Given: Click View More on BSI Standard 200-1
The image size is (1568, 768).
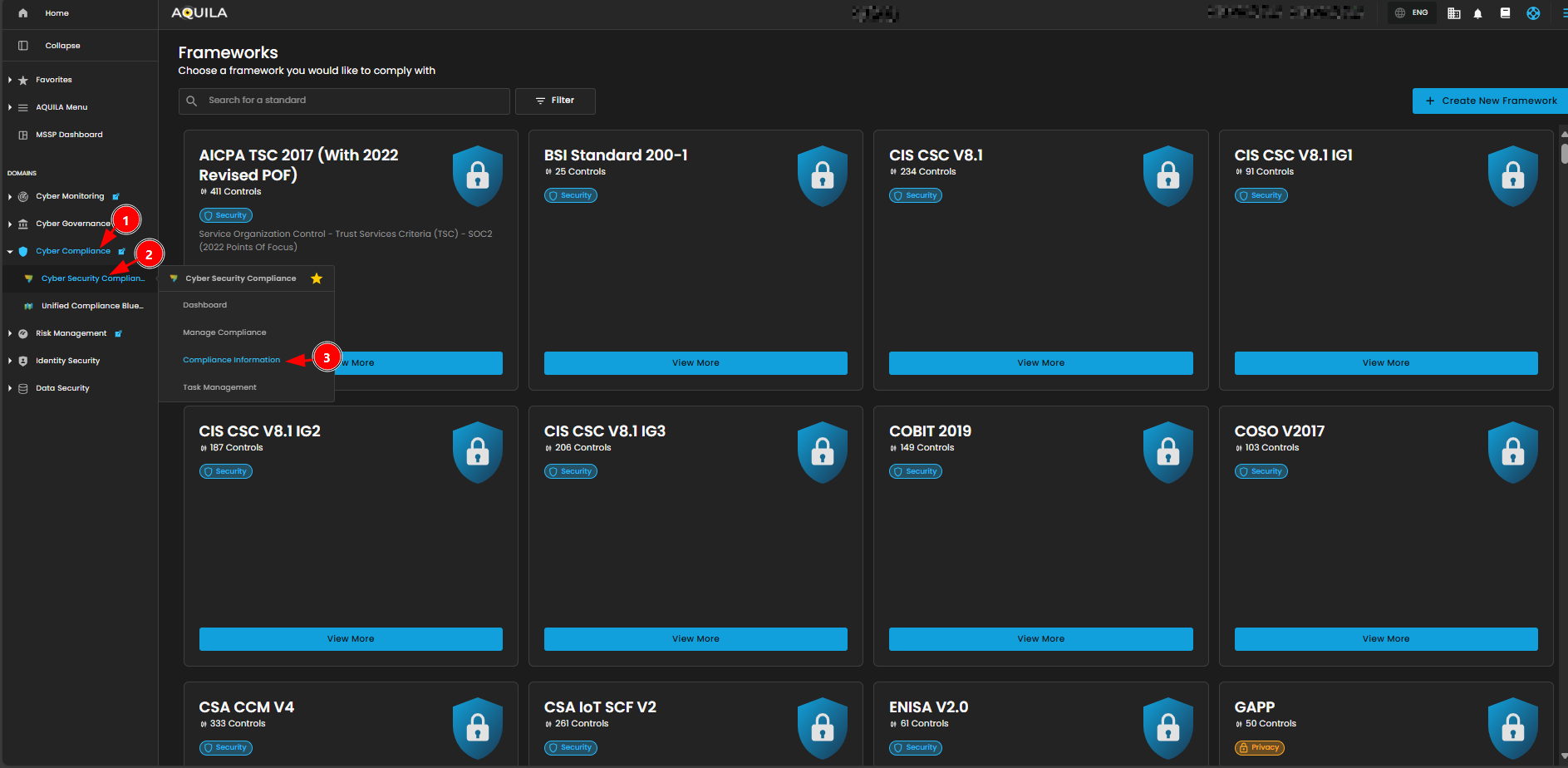Looking at the screenshot, I should 696,363.
